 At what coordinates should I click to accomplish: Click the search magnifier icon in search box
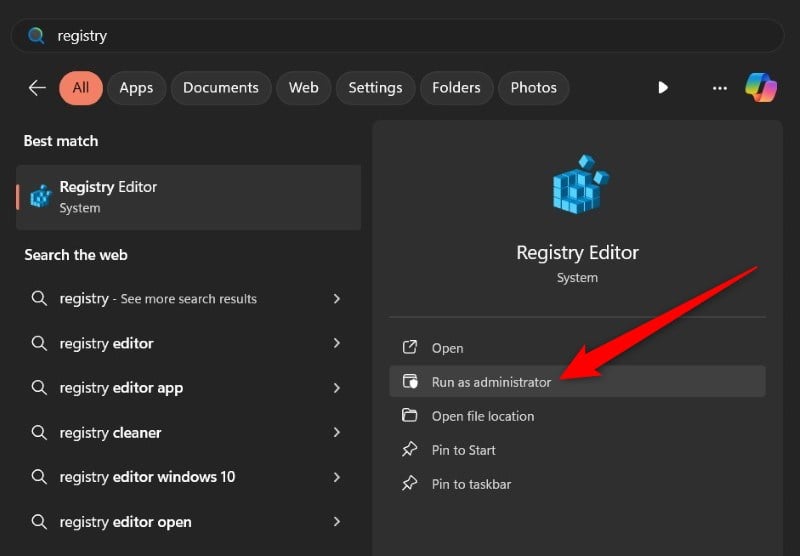[36, 36]
